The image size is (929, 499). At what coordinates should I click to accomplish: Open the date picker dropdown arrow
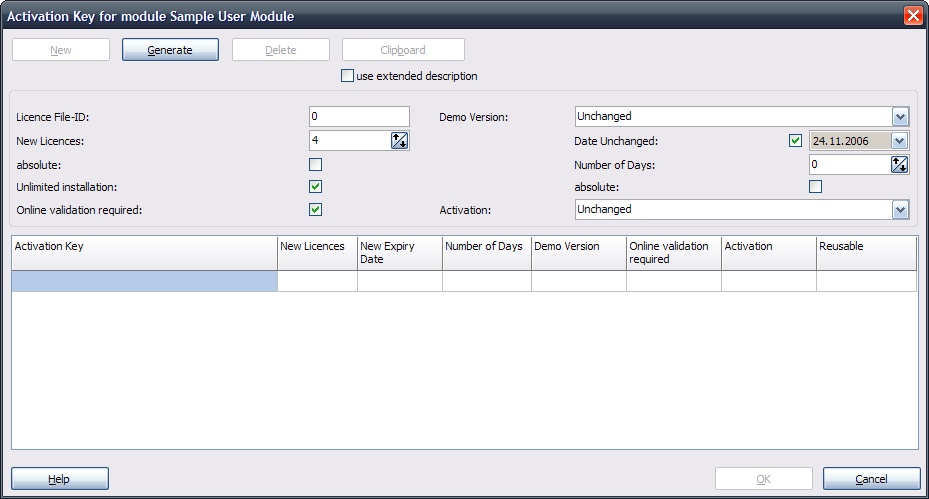coord(900,141)
